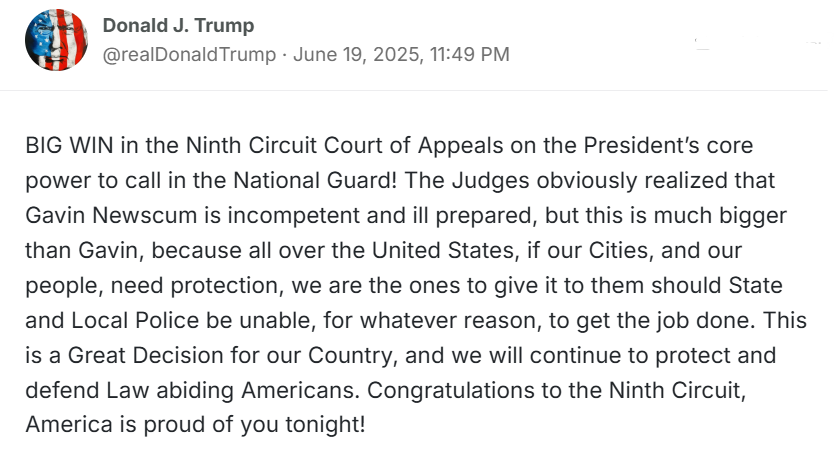Click the phrase need protection in post
Image resolution: width=836 pixels, height=451 pixels.
[197, 286]
